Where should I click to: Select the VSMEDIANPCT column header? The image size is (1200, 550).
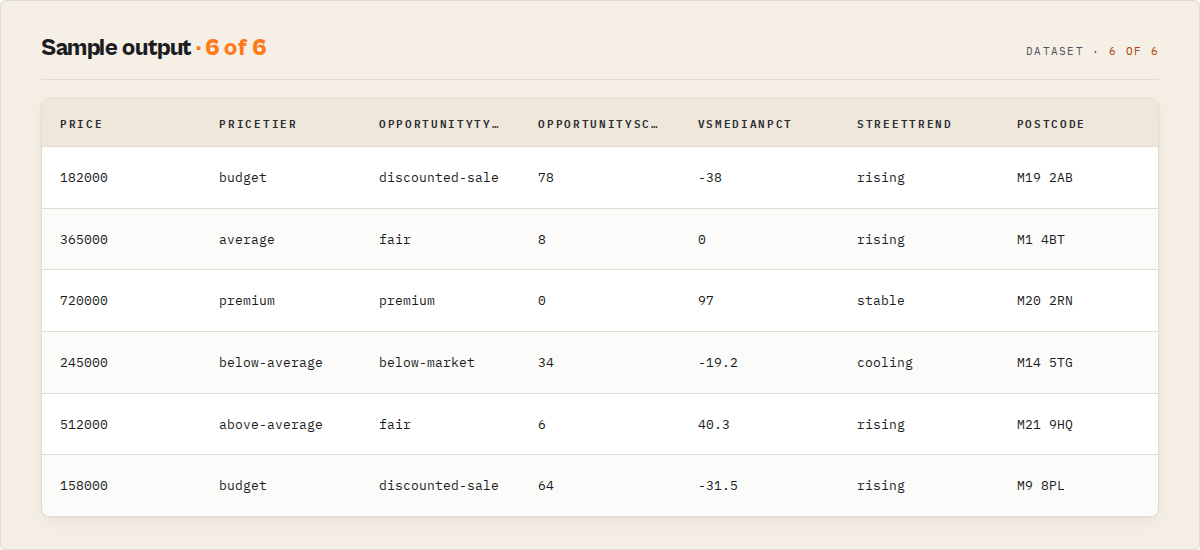click(x=745, y=124)
